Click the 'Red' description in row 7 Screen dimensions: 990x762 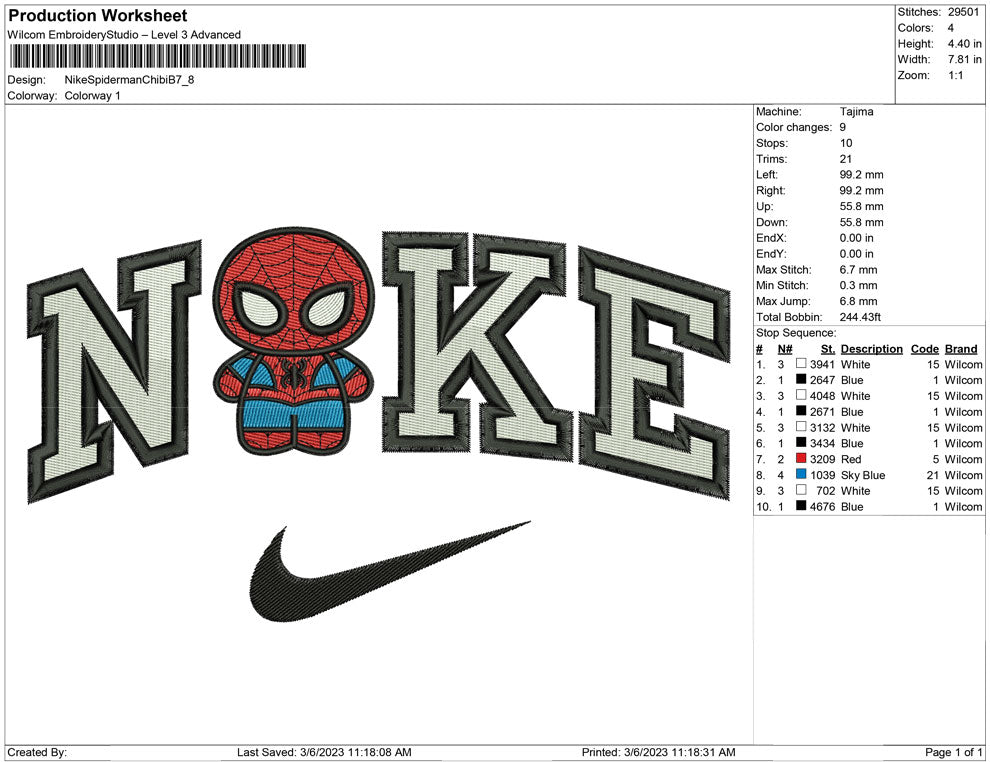pos(850,459)
